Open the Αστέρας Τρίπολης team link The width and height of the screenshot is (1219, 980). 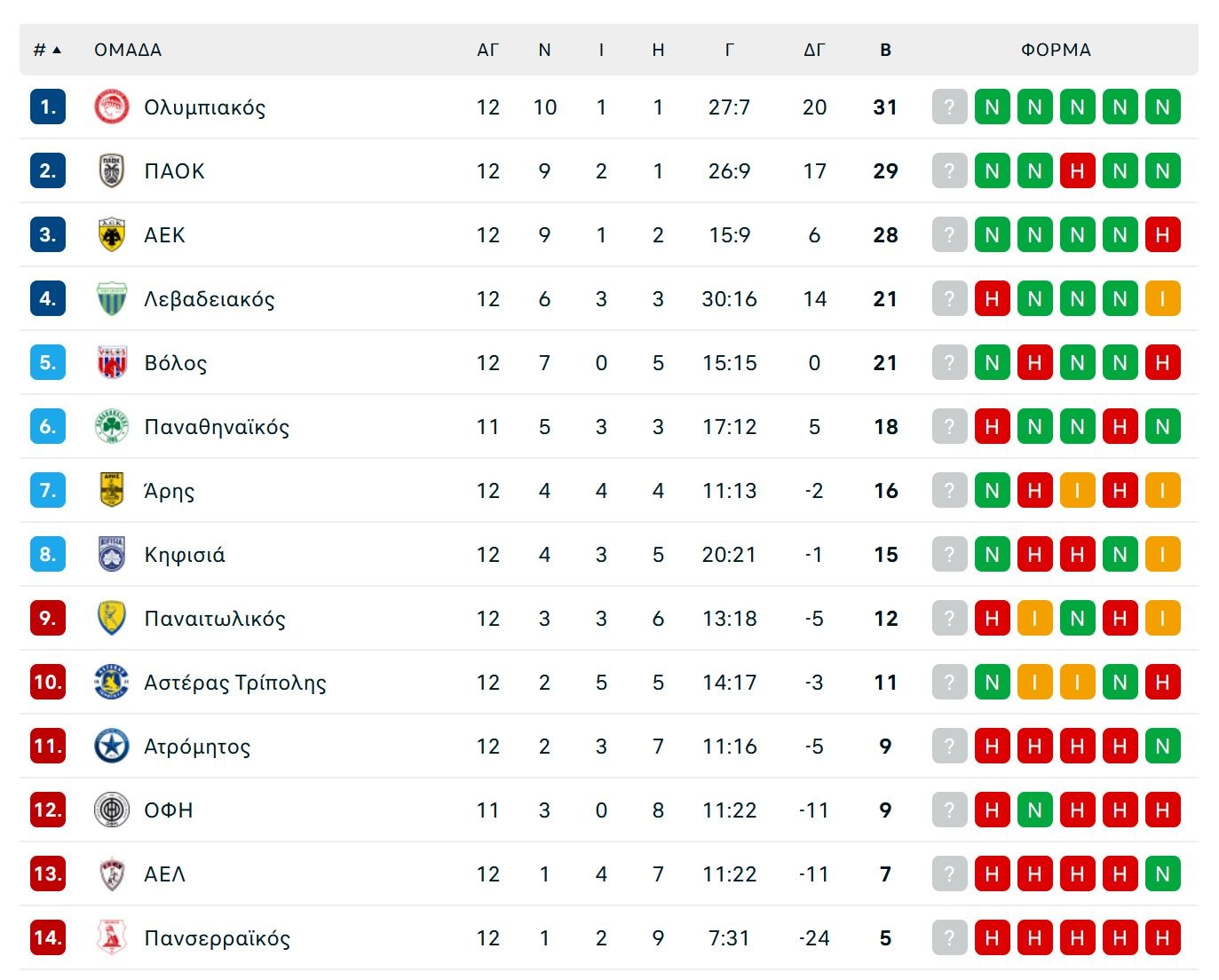pyautogui.click(x=234, y=683)
